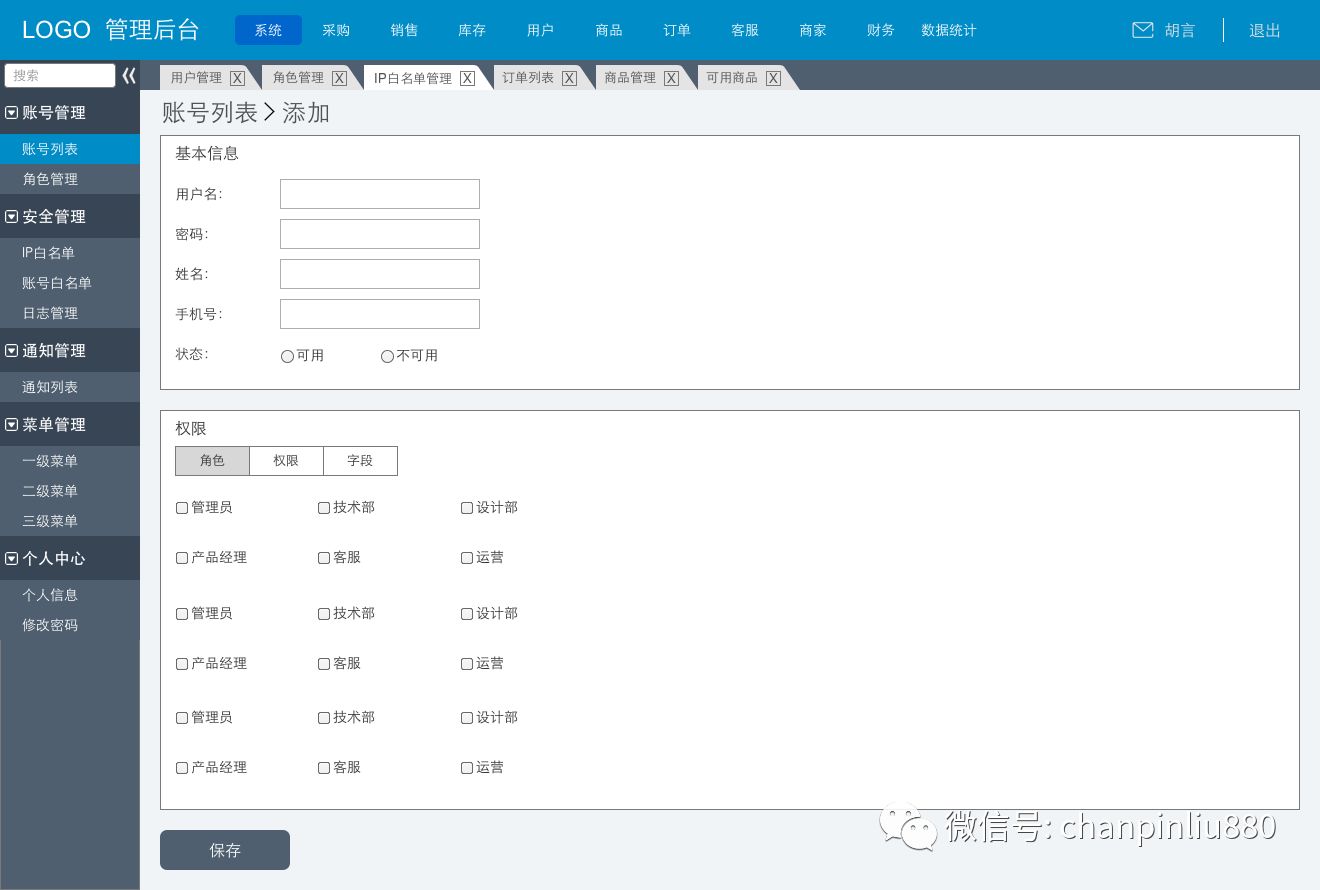
Task: Open 三级菜单 in the sidebar
Action: 70,521
